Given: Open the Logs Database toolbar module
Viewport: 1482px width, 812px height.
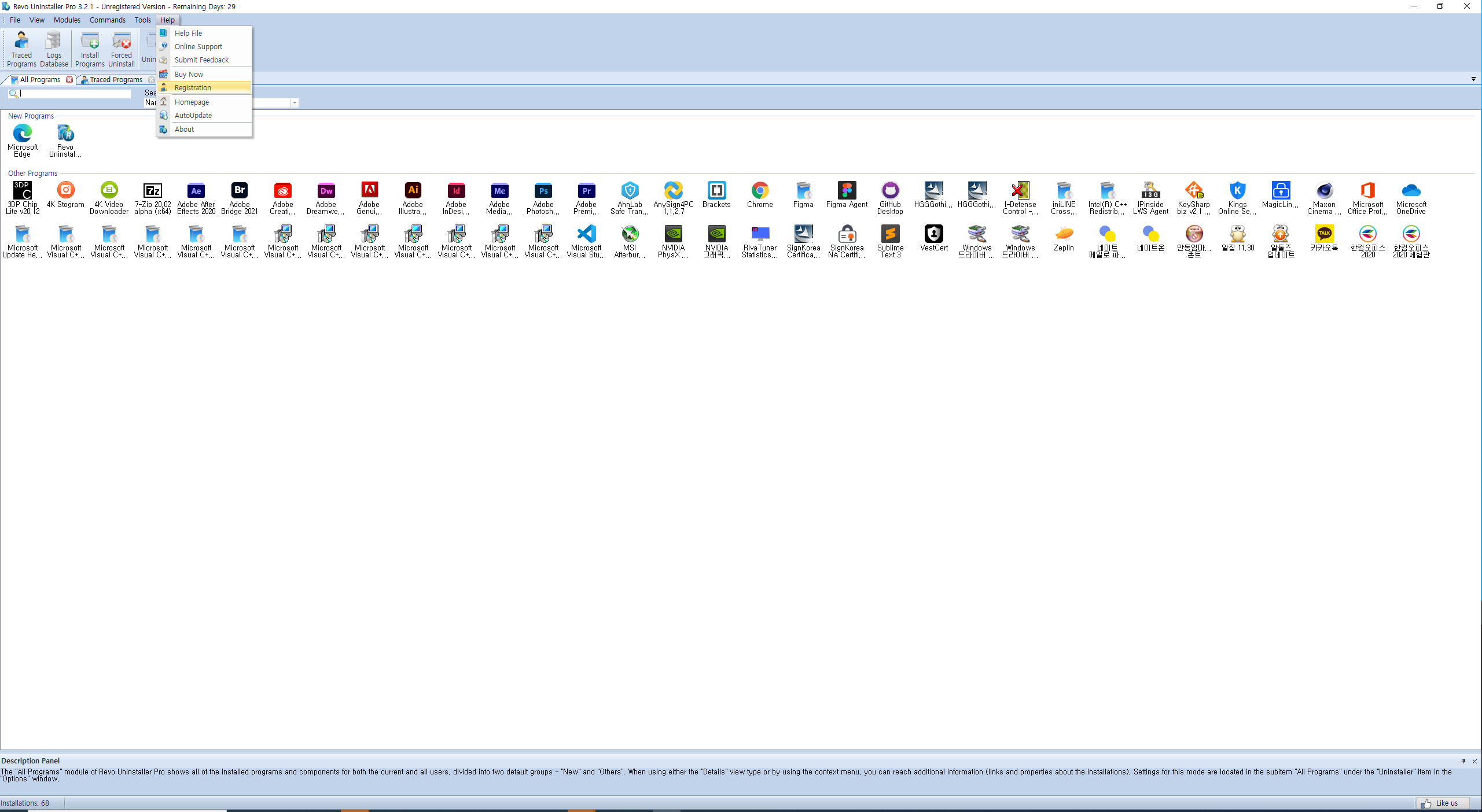Looking at the screenshot, I should point(54,49).
